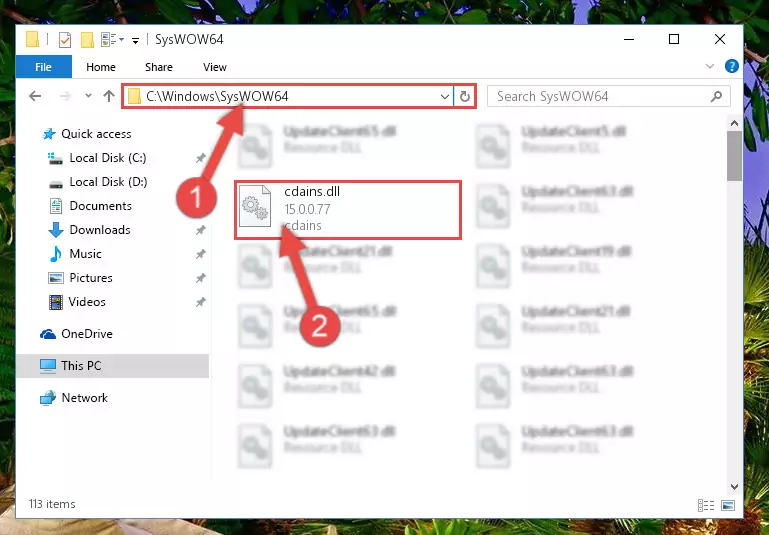The height and width of the screenshot is (535, 769).
Task: Click the Properties quick access icon
Action: click(x=65, y=40)
